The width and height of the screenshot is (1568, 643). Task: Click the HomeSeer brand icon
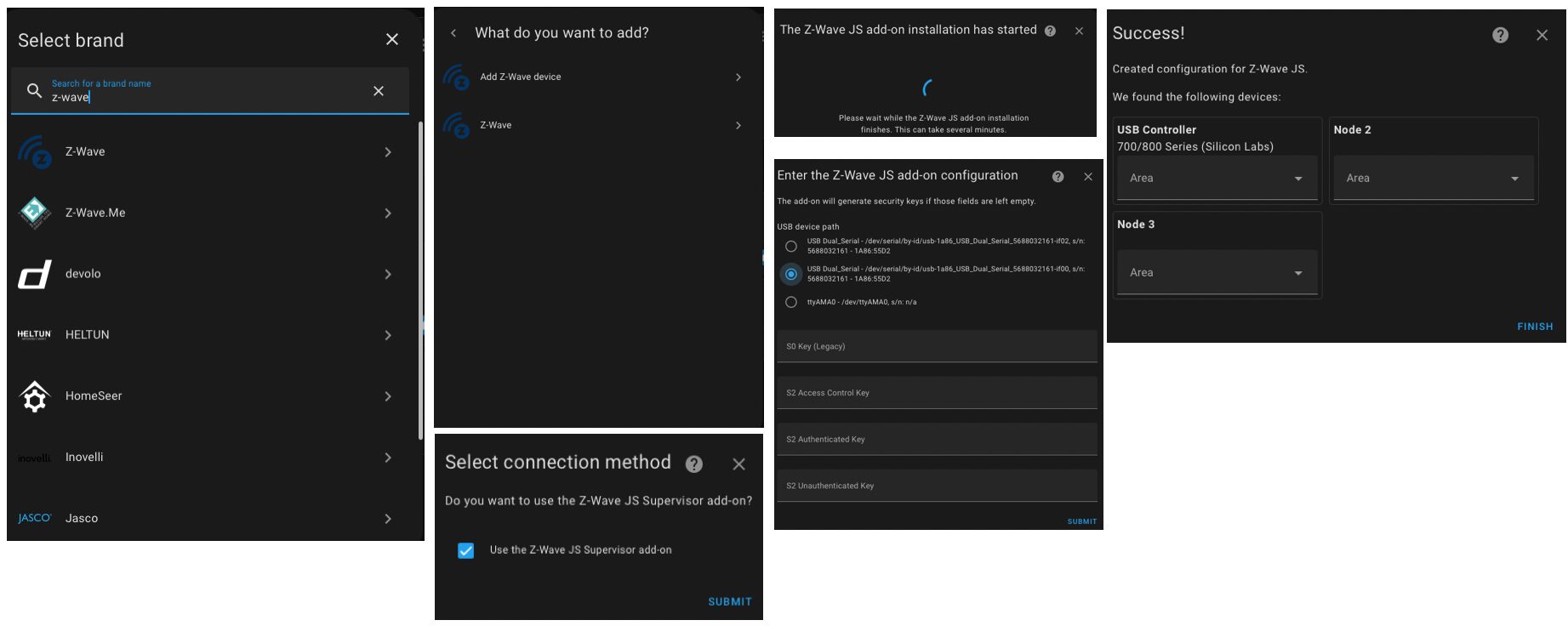[35, 396]
